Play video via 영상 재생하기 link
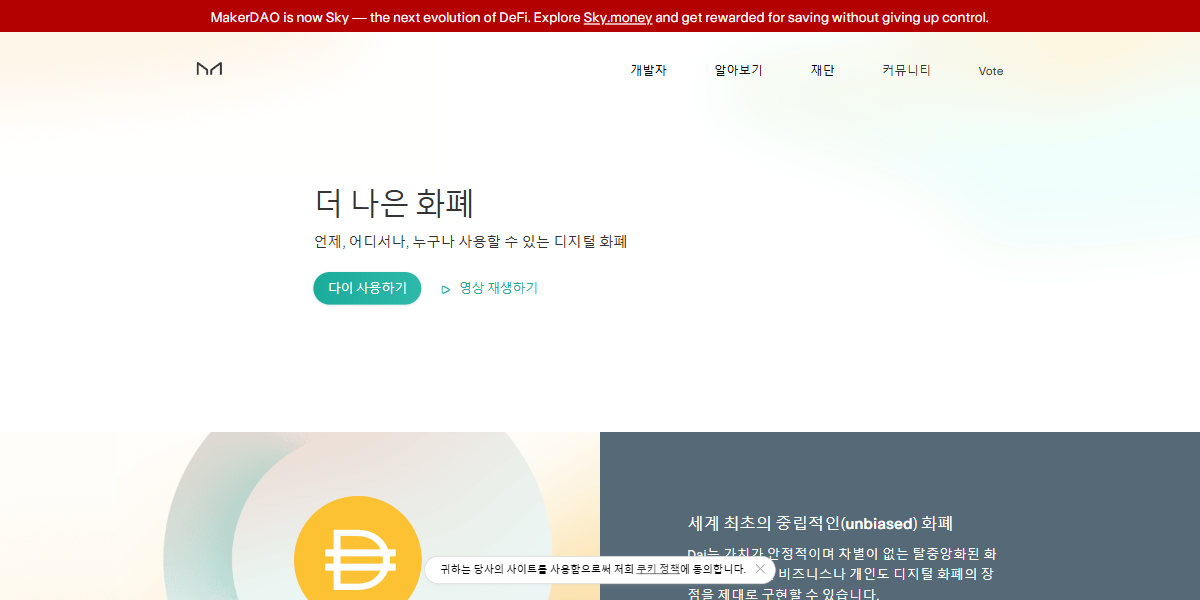The width and height of the screenshot is (1200, 600). [498, 288]
